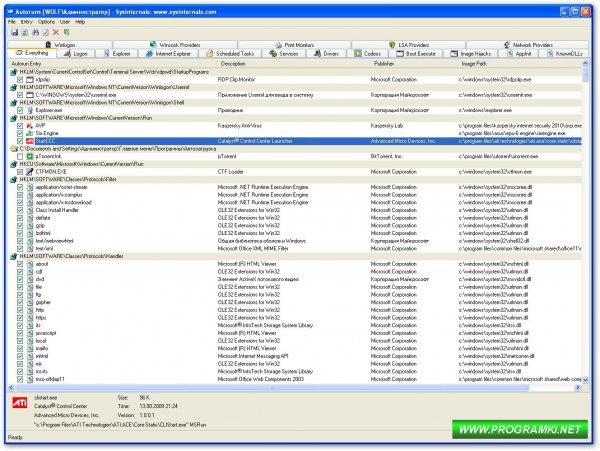
Task: Click the Six Engine row icon
Action: coord(30,133)
